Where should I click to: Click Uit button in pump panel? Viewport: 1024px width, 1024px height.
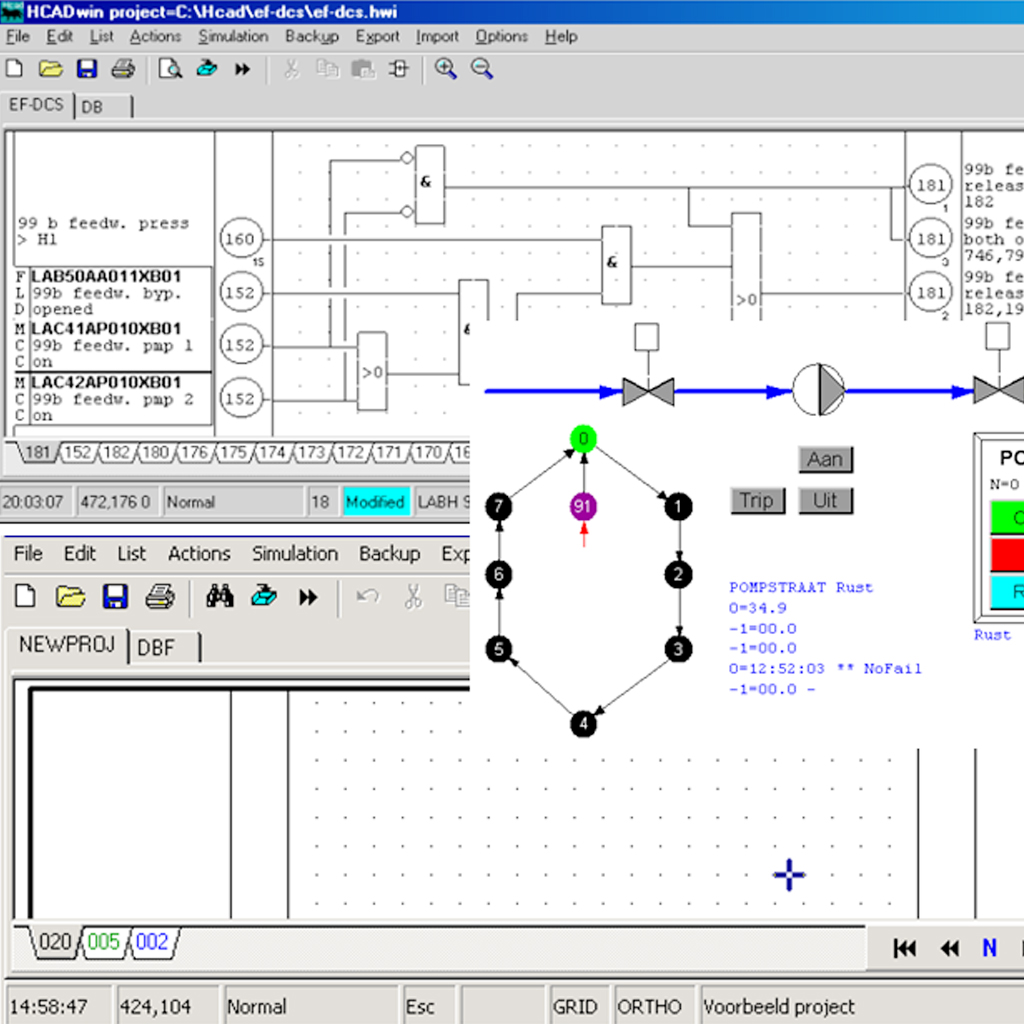pos(825,501)
